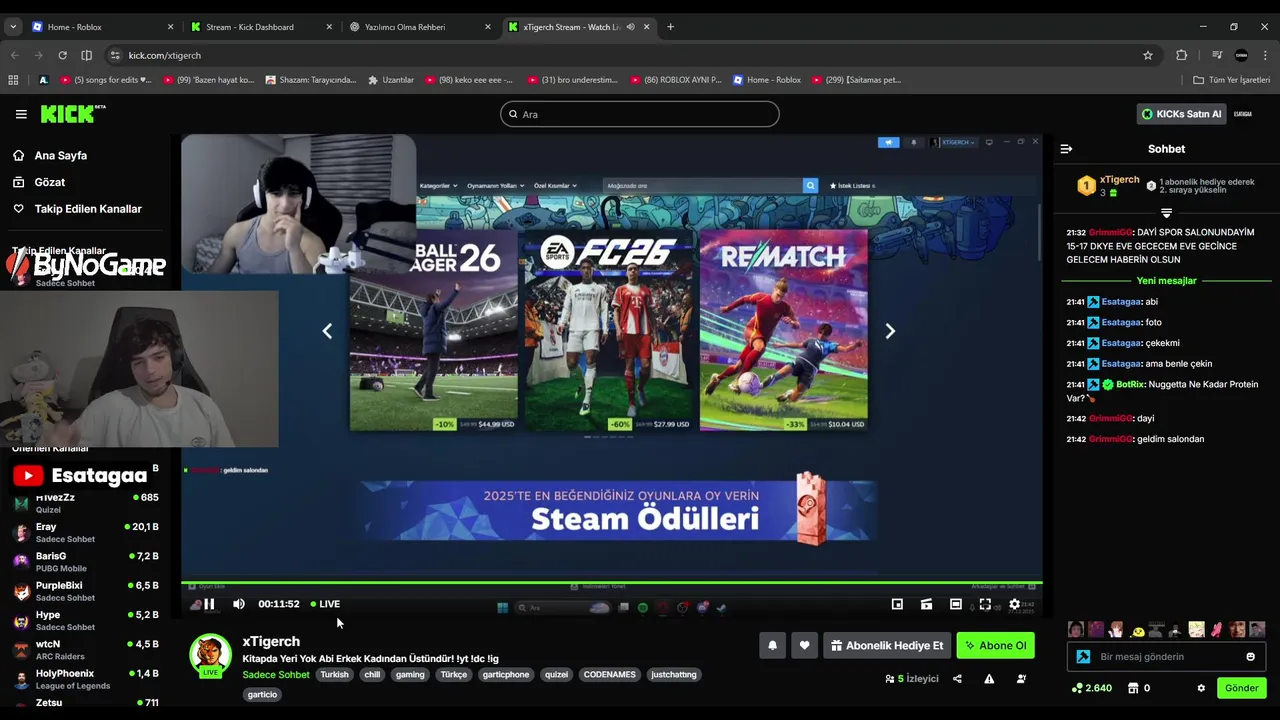Switch to Stream - Kick Dashboard tab
1280x720 pixels.
260,27
